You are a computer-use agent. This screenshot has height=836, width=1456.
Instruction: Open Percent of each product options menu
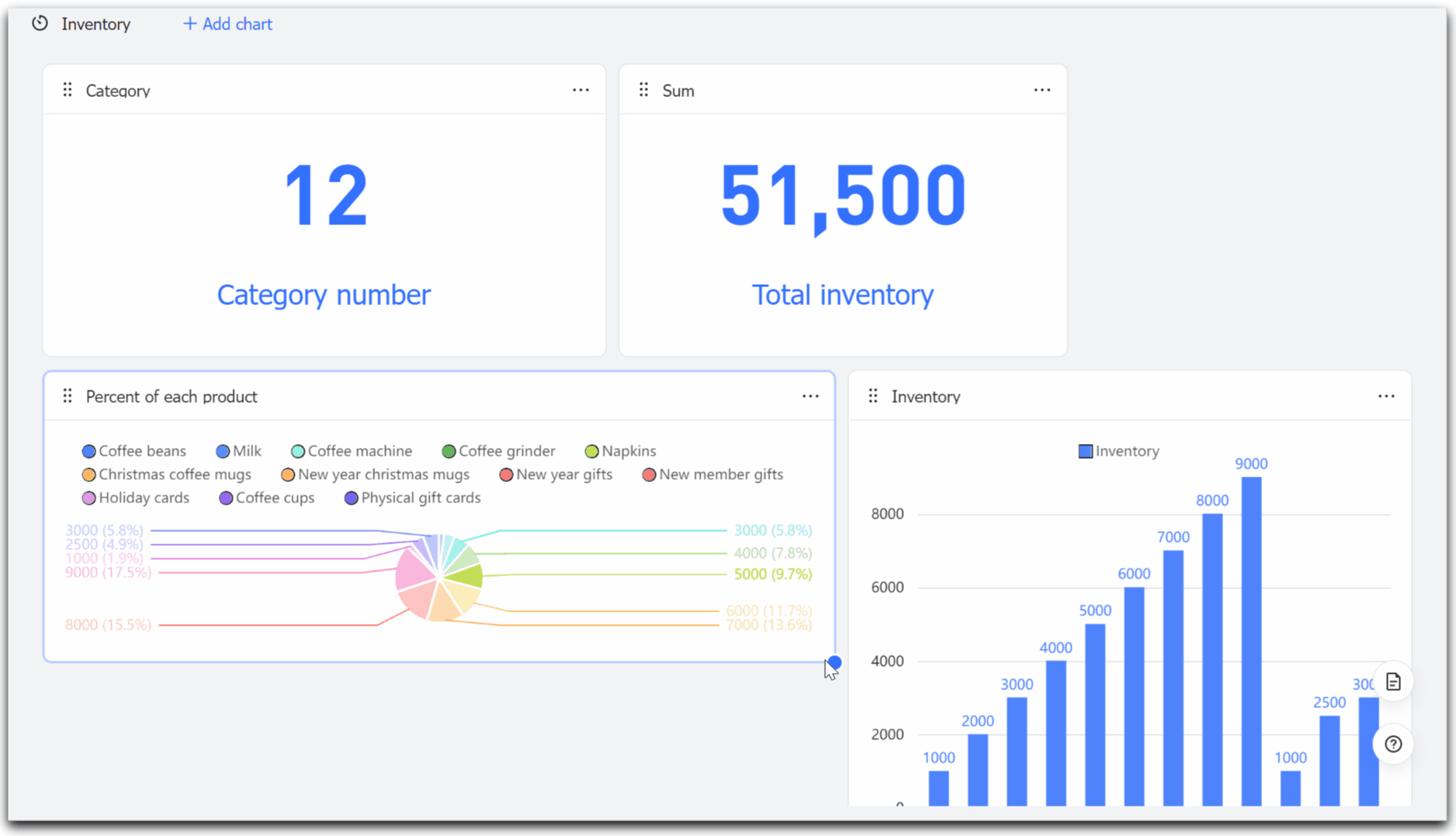tap(810, 396)
